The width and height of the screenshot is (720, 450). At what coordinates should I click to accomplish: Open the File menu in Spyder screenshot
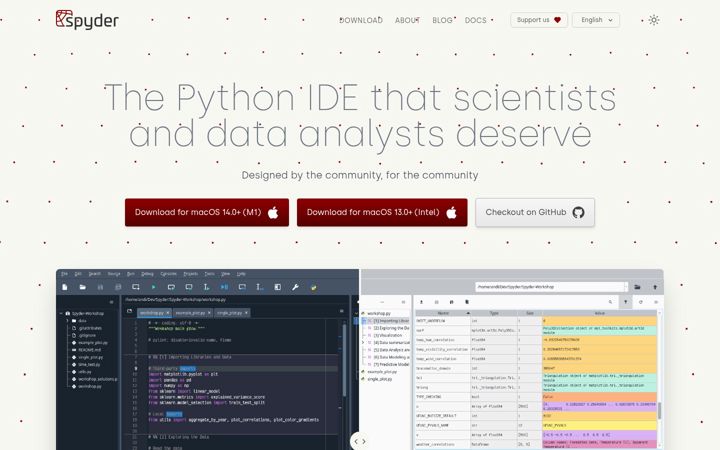[64, 274]
